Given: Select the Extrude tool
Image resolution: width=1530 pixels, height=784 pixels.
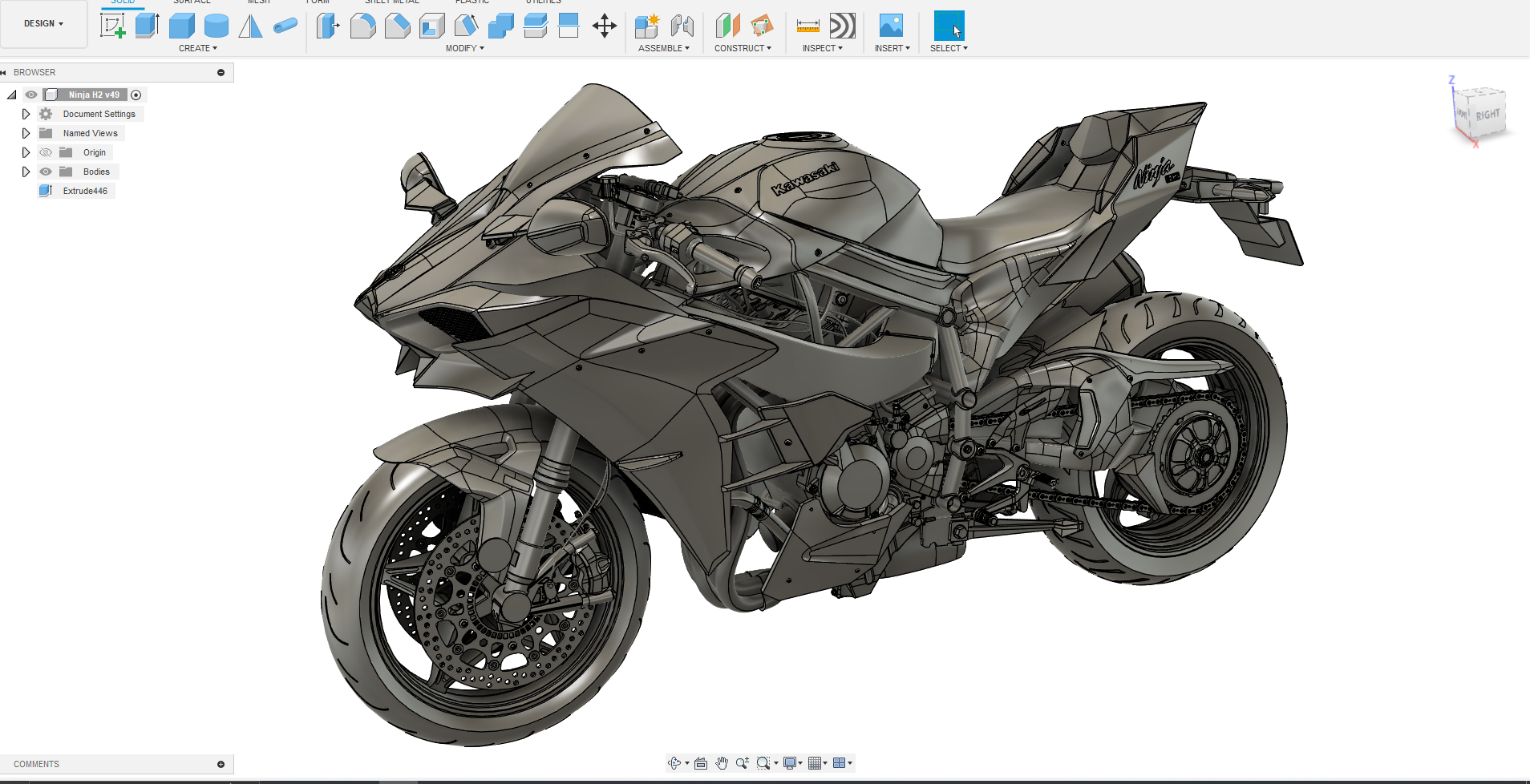Looking at the screenshot, I should (148, 26).
